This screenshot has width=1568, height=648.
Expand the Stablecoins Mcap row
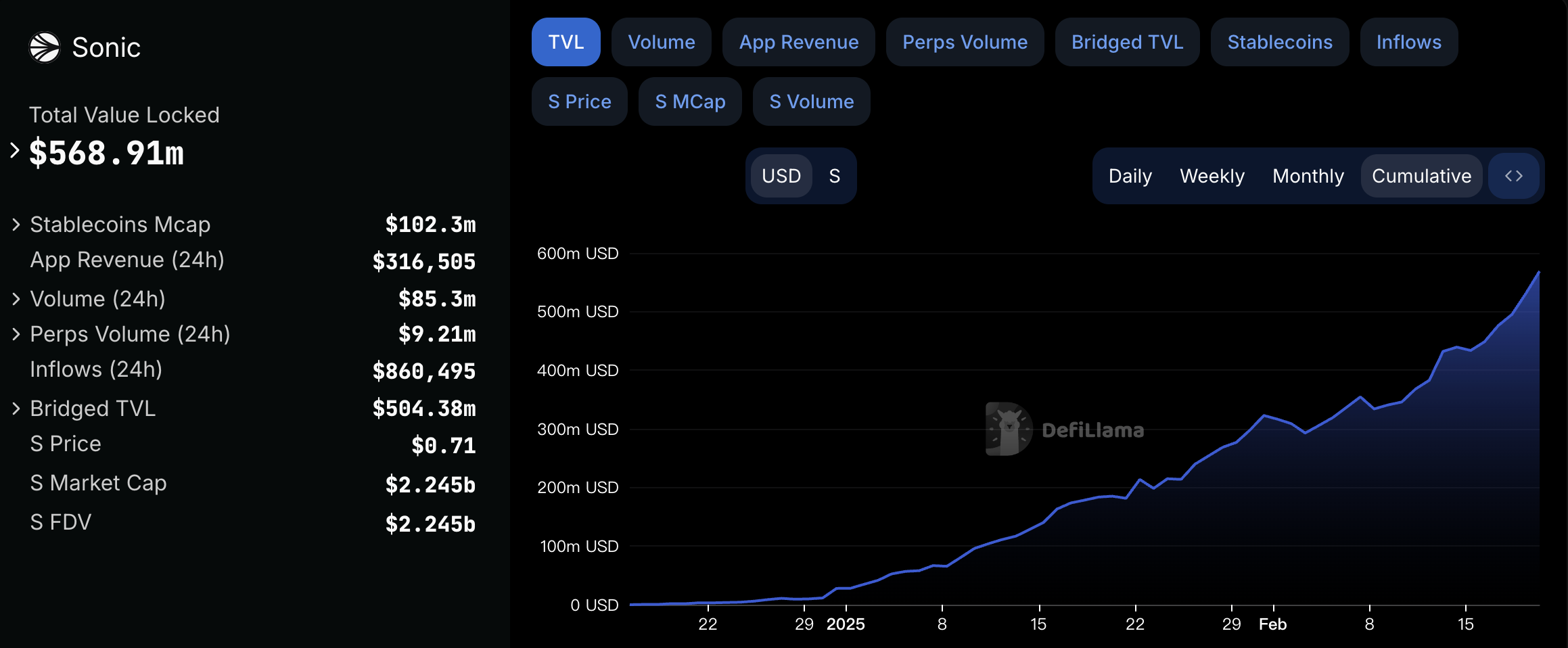pos(16,225)
